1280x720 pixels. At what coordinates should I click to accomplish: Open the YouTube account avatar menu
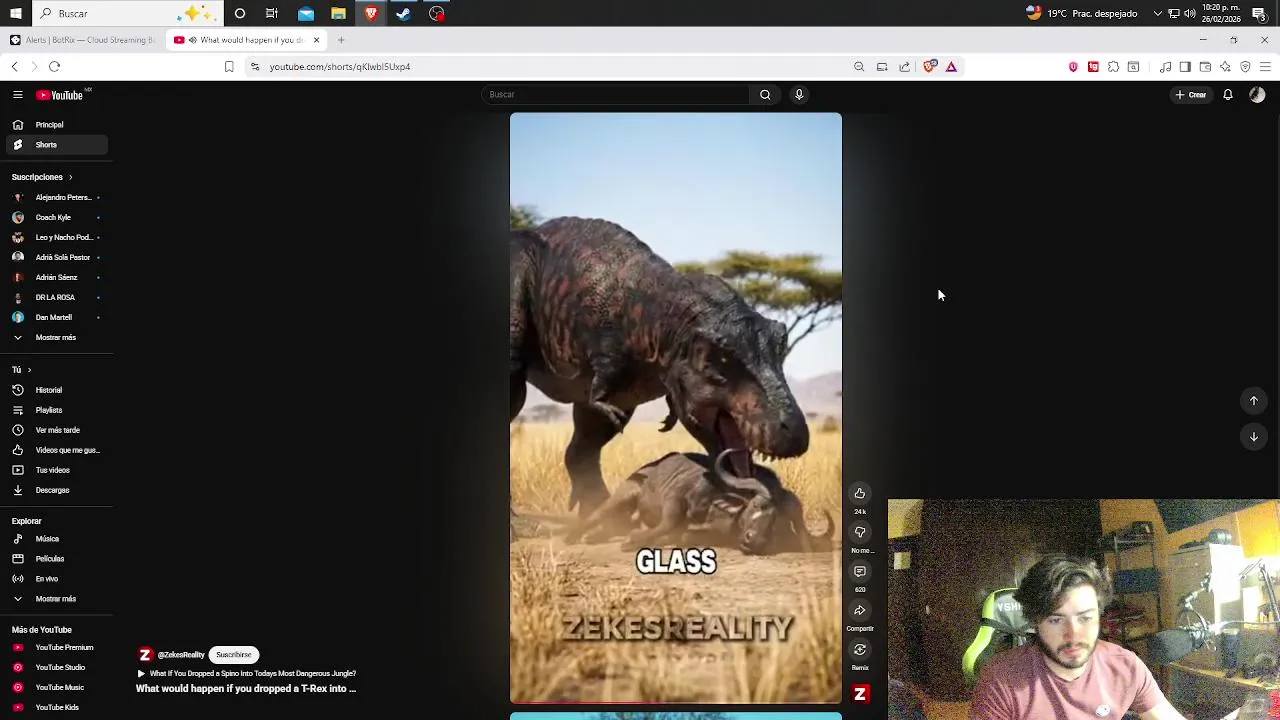coord(1257,95)
